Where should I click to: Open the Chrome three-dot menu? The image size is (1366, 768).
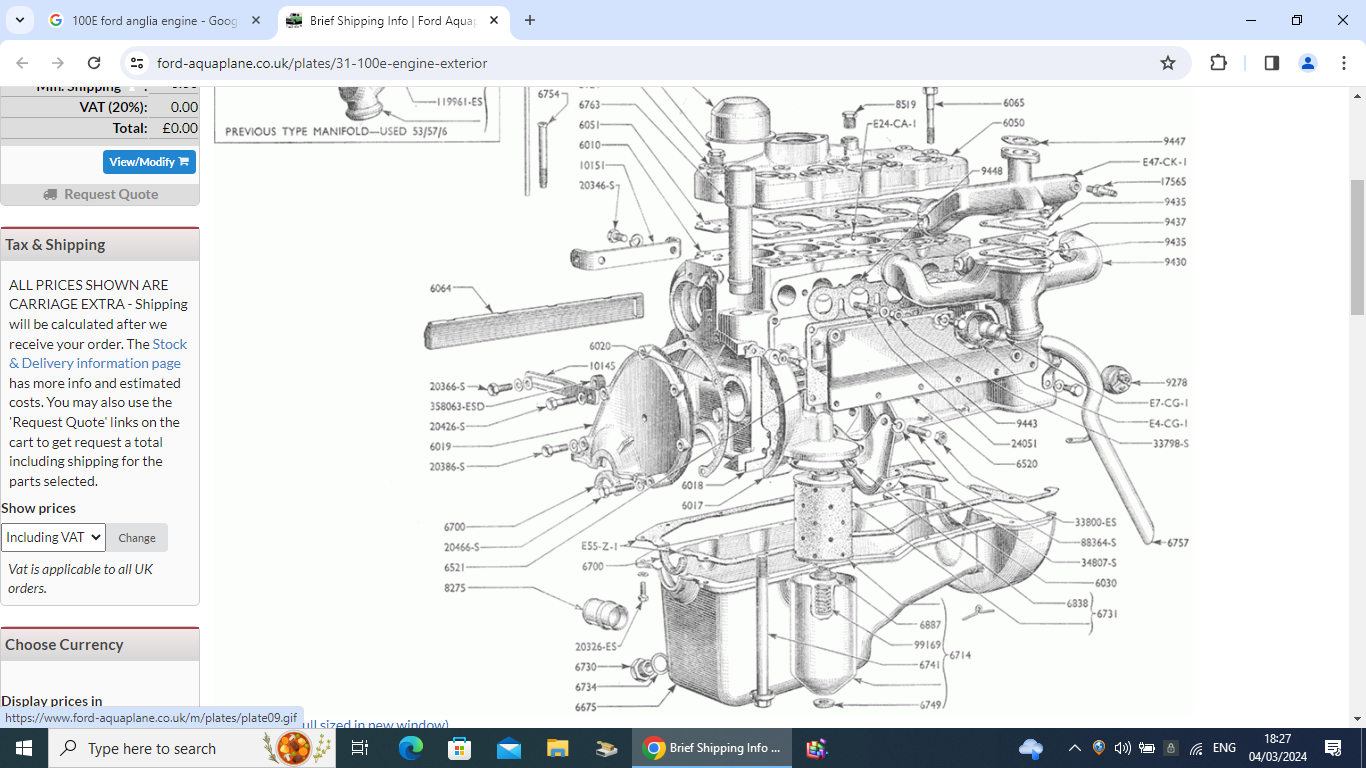[x=1344, y=63]
